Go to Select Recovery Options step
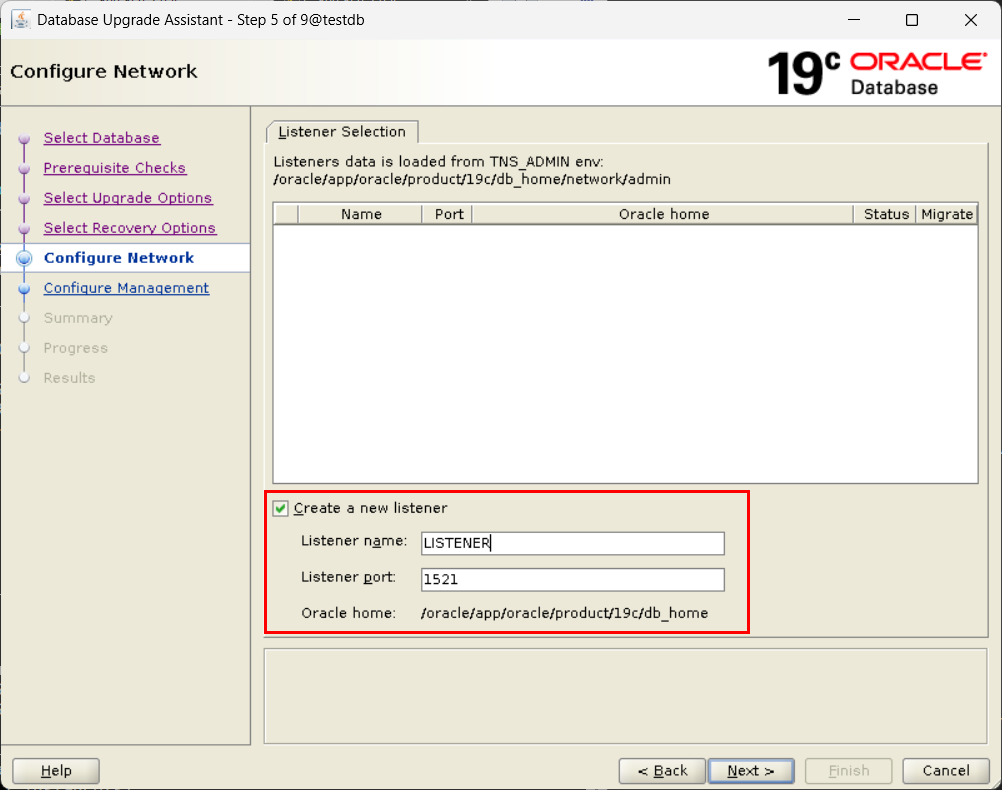The height and width of the screenshot is (790, 1002). [130, 228]
